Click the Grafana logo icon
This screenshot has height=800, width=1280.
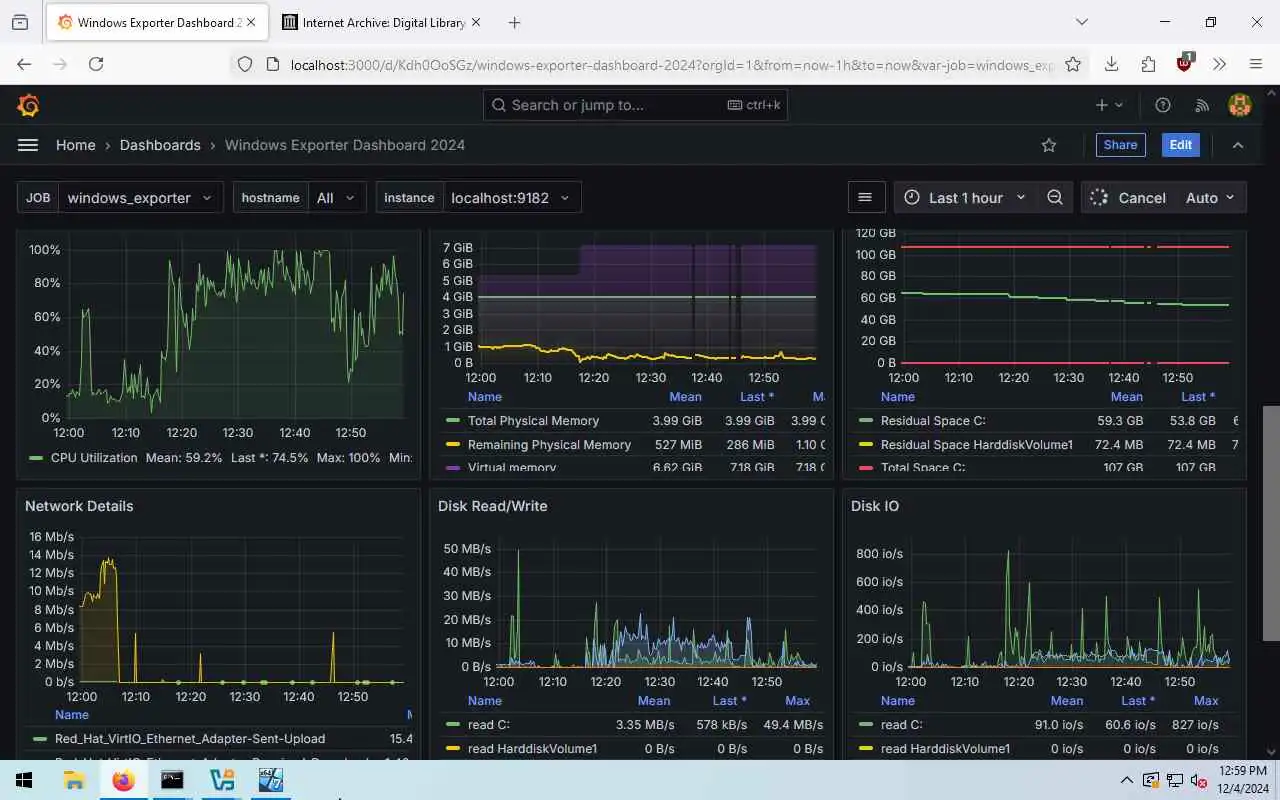28,105
